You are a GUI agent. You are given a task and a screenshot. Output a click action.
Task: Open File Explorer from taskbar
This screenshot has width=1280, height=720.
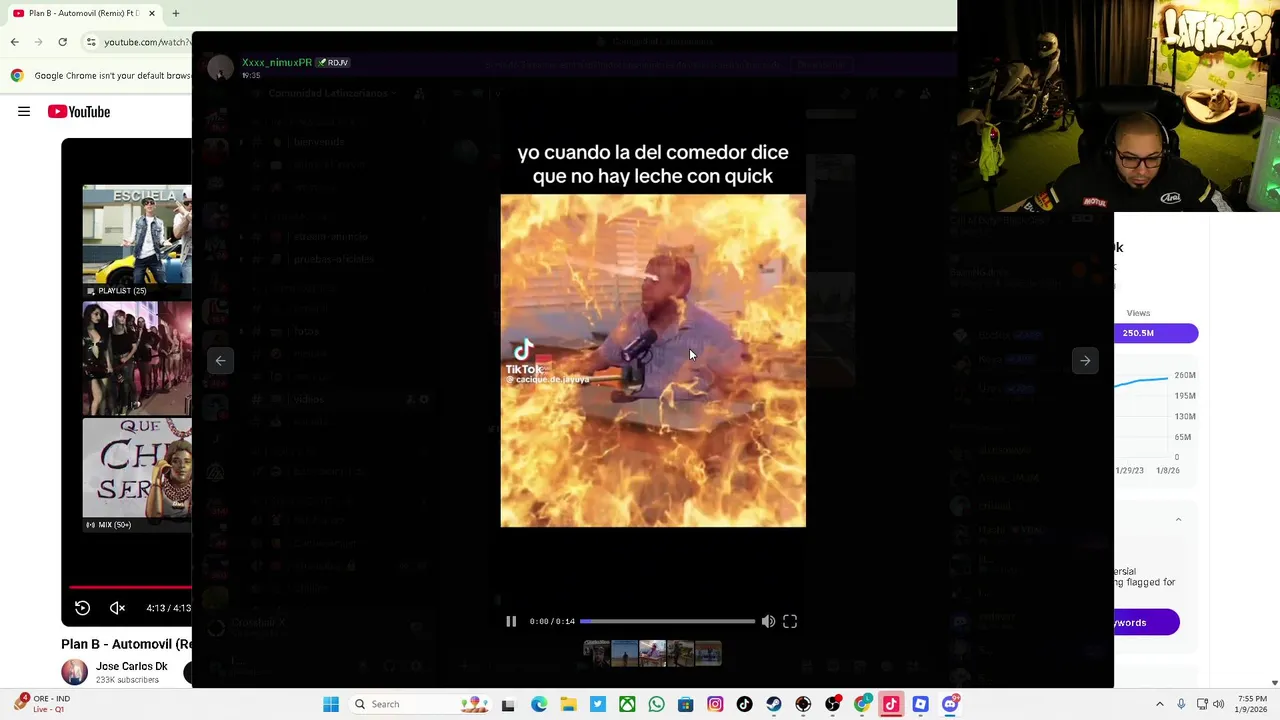point(568,704)
